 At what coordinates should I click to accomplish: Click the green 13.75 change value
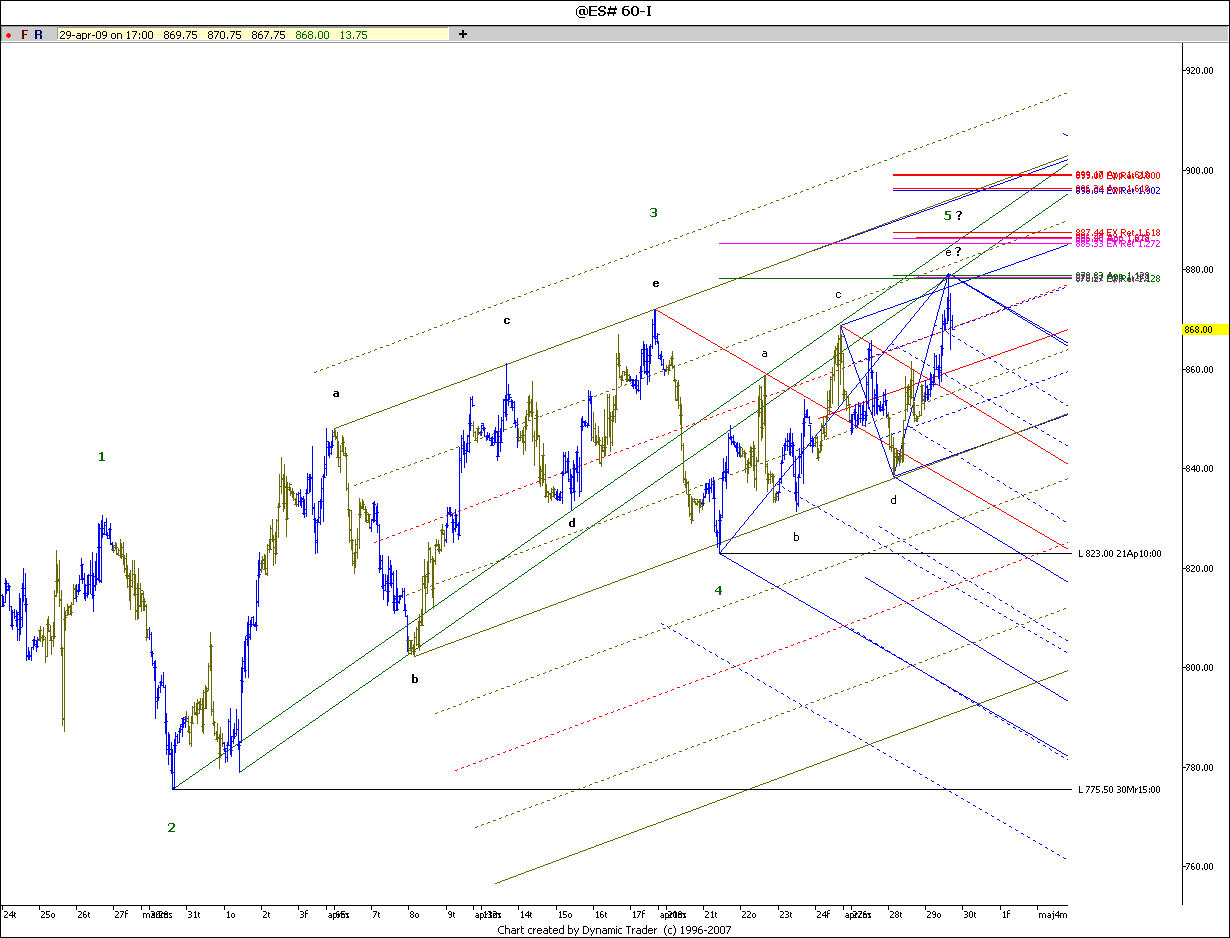click(354, 34)
